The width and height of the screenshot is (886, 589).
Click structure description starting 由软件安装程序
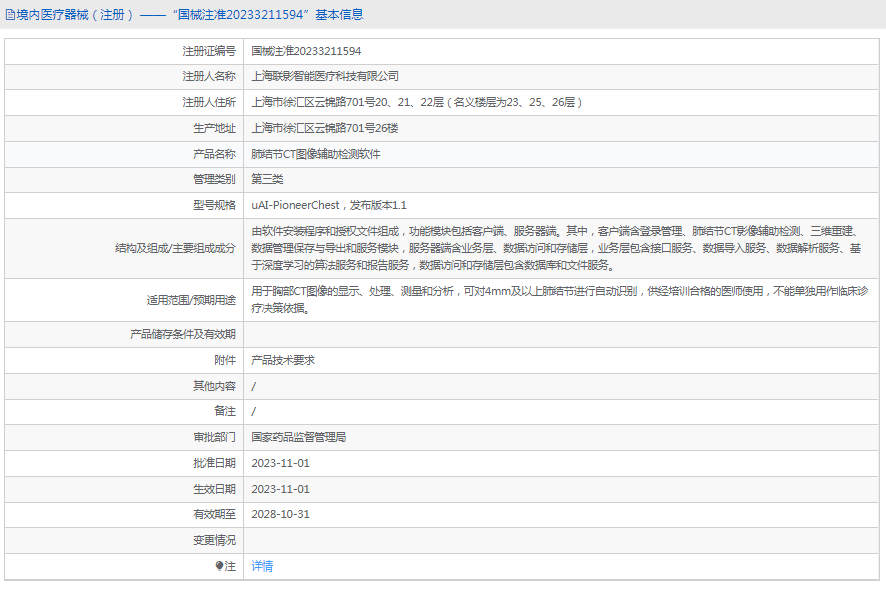[557, 248]
